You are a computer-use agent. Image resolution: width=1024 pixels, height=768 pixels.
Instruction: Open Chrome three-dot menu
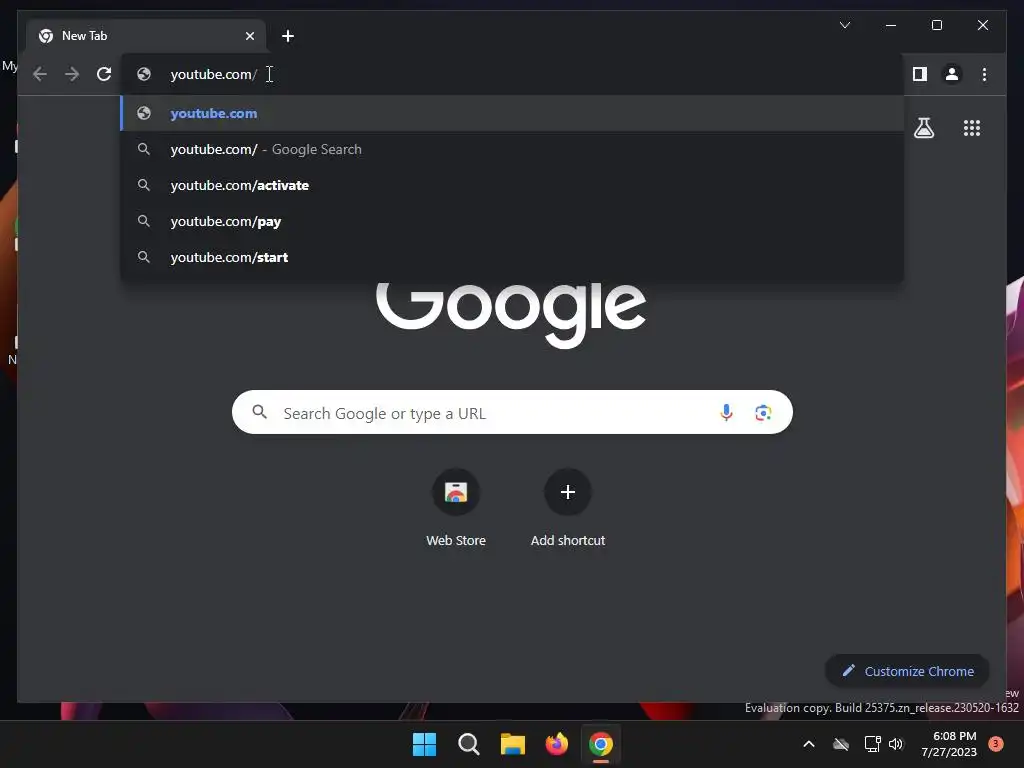point(984,74)
